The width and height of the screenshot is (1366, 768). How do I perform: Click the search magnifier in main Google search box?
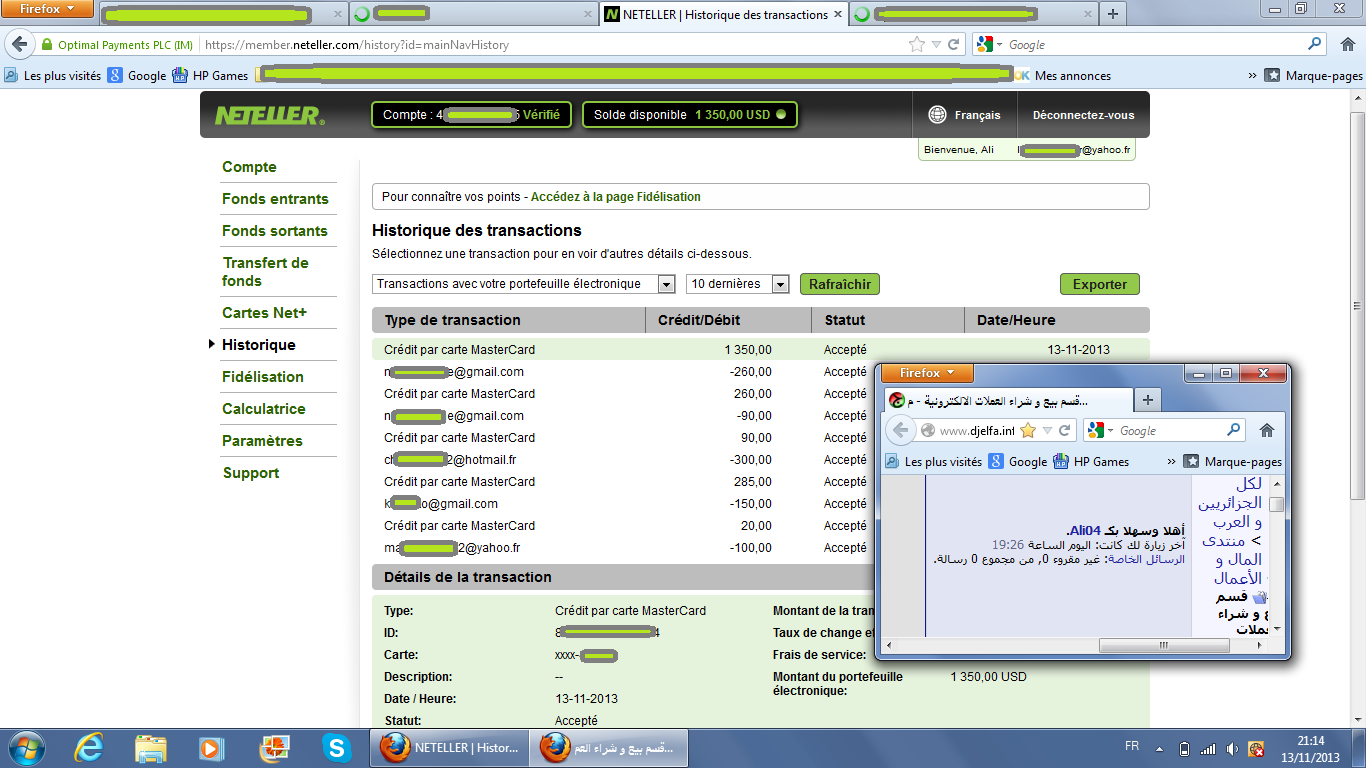click(x=1315, y=44)
